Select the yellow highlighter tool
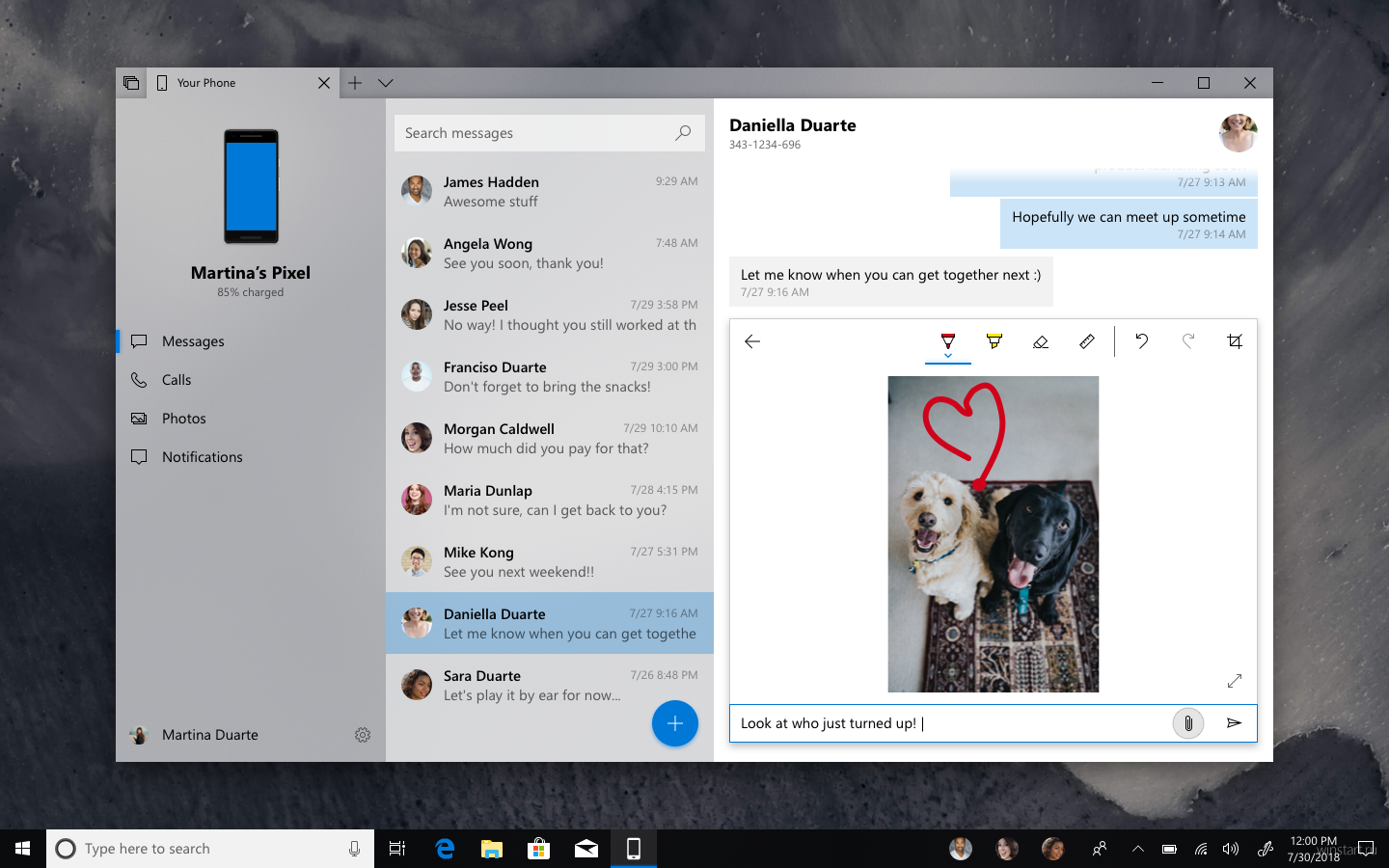 tap(994, 340)
